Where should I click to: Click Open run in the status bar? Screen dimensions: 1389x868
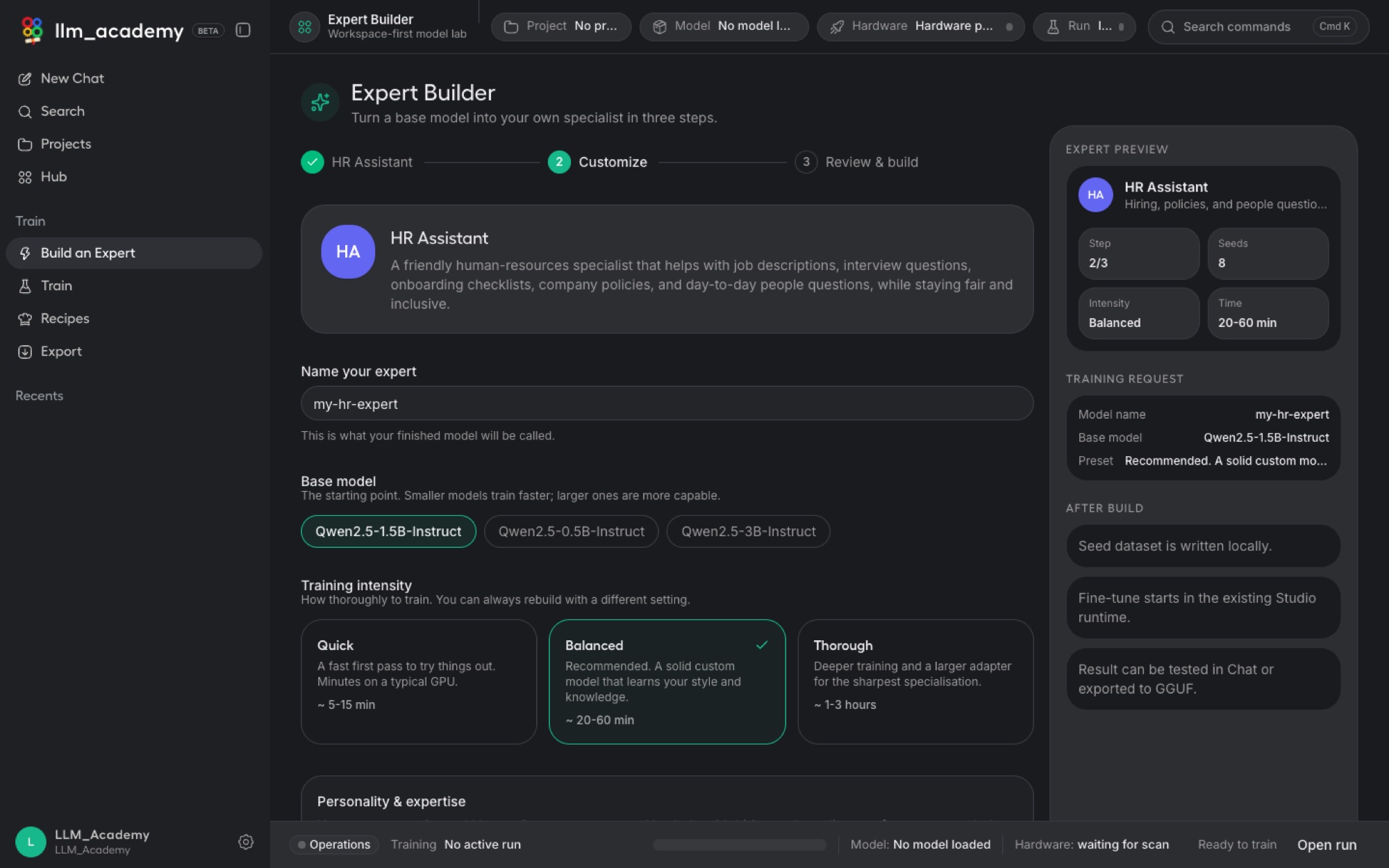point(1326,844)
